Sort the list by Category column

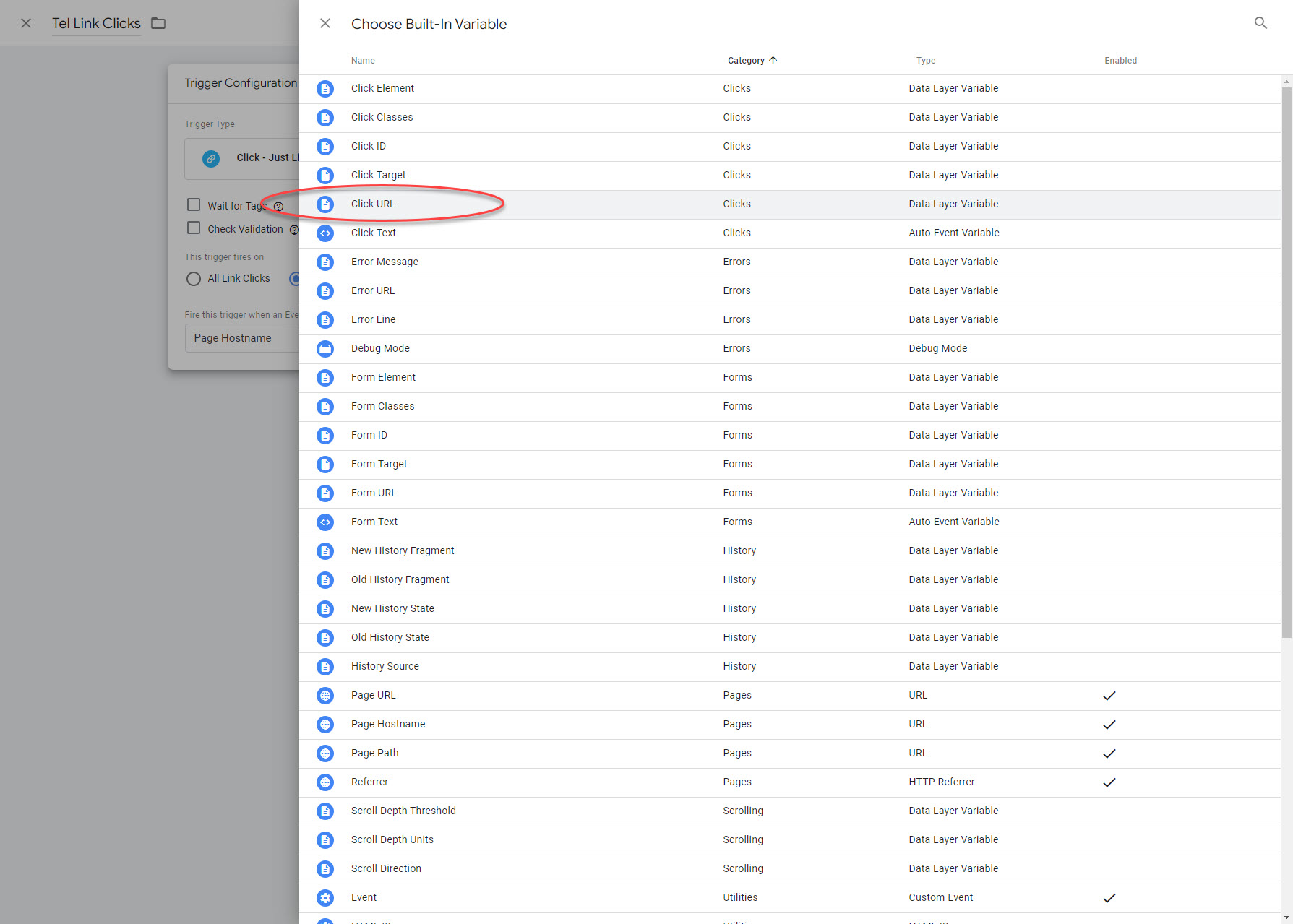746,61
